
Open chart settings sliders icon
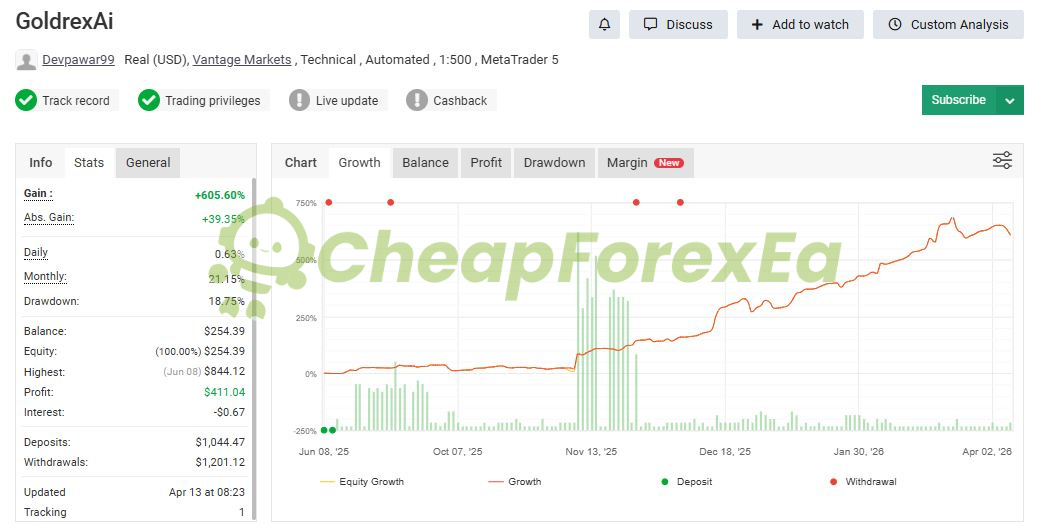click(x=1002, y=160)
